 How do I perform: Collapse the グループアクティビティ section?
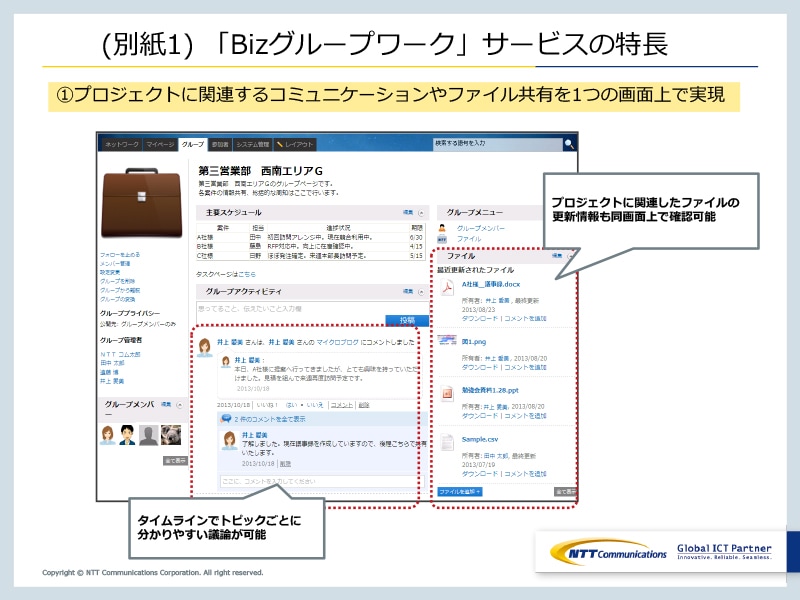pyautogui.click(x=421, y=292)
